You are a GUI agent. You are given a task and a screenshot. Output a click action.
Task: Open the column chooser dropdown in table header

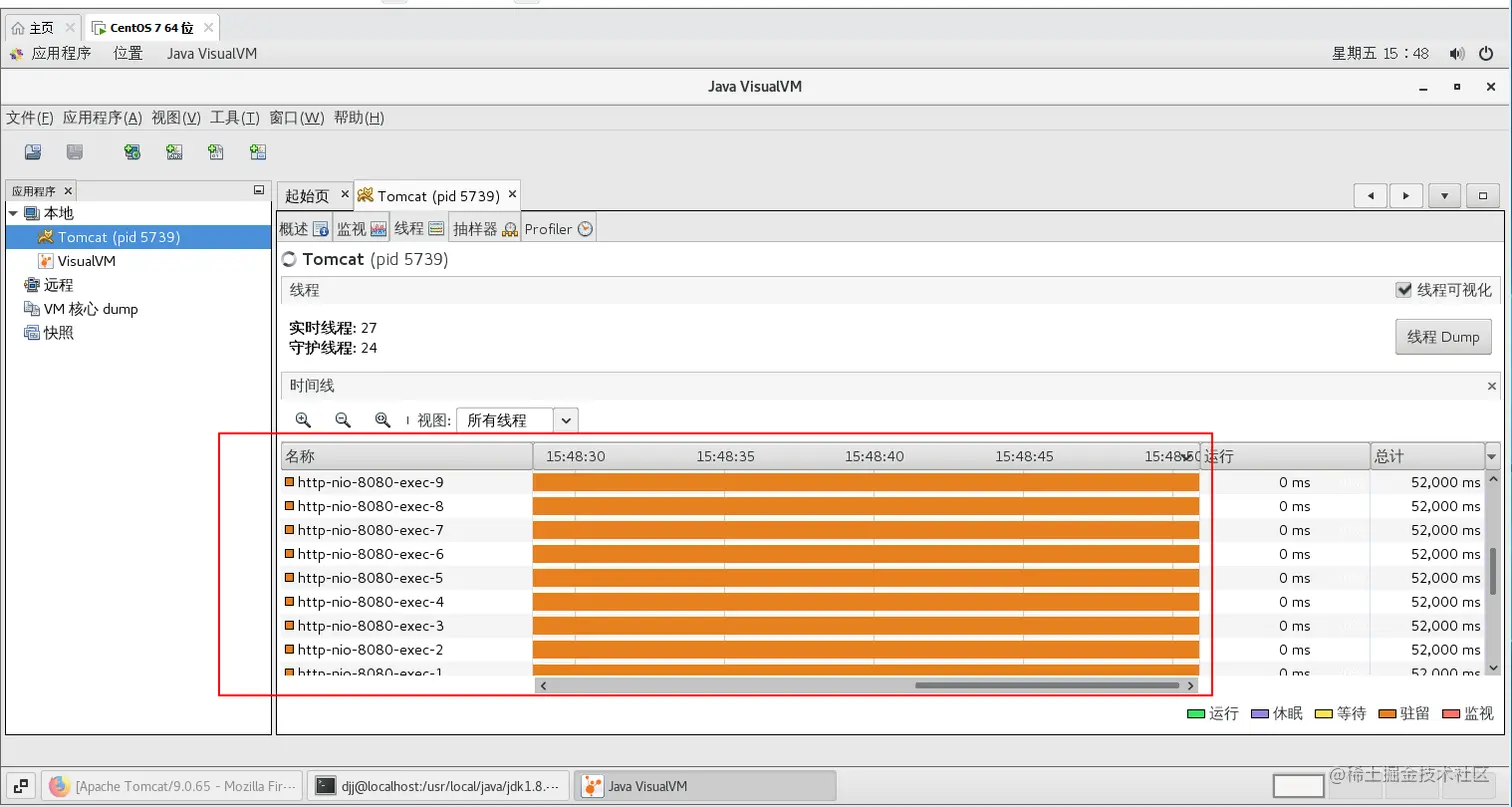click(1493, 456)
